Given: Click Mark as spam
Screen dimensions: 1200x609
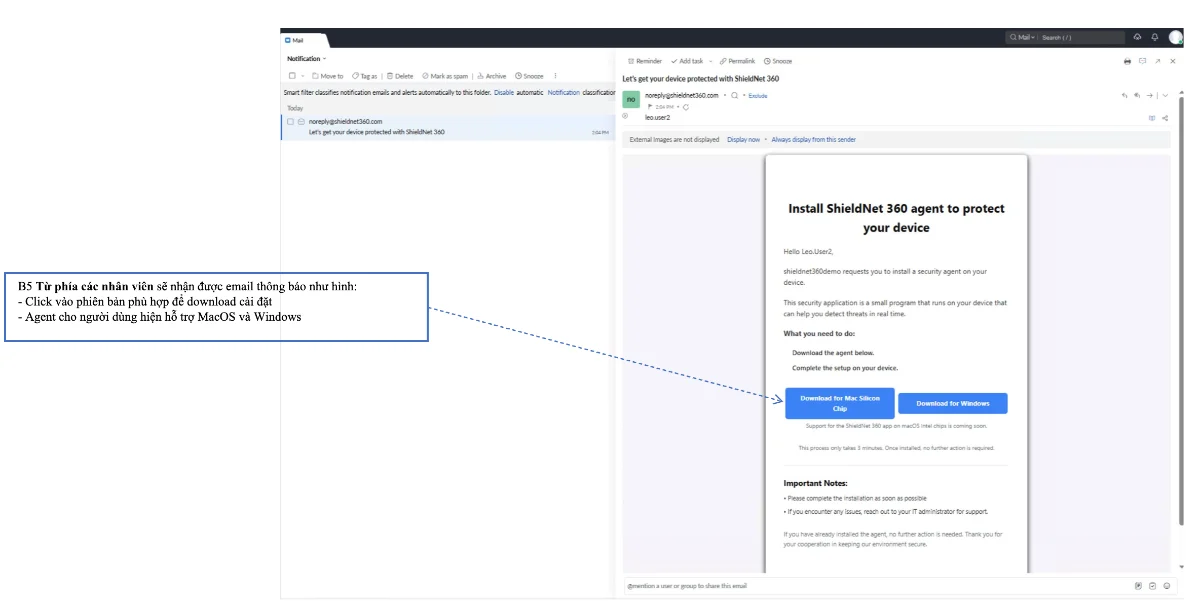Looking at the screenshot, I should point(445,76).
